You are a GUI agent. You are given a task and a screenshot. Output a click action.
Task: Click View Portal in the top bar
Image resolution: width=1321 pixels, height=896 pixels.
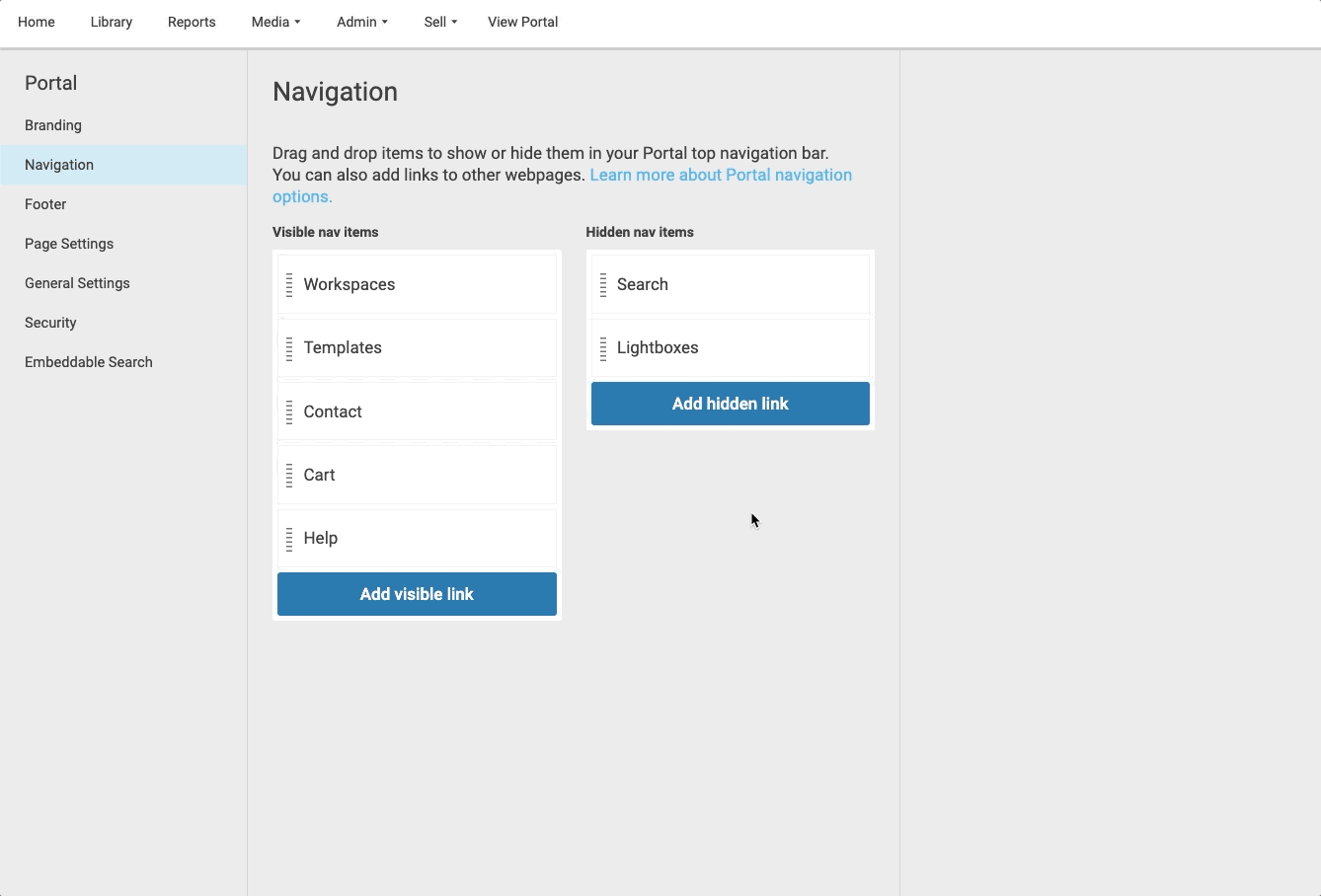522,22
